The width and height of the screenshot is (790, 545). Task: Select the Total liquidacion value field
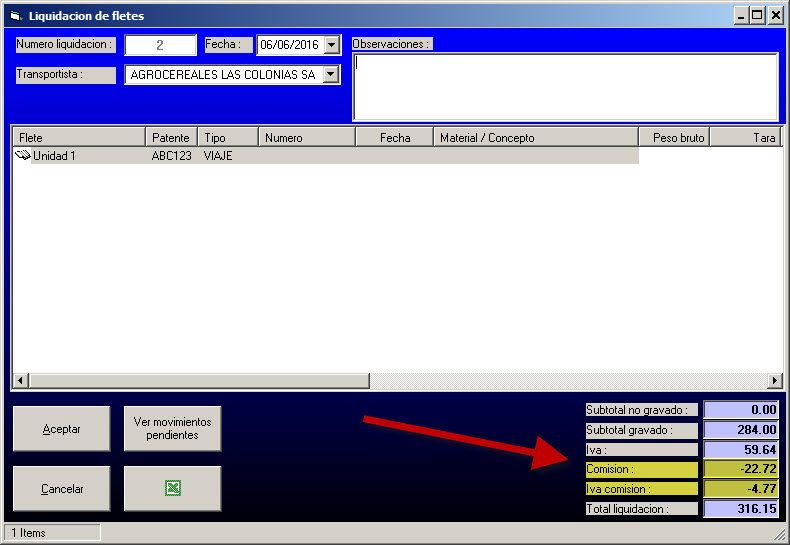tap(742, 509)
